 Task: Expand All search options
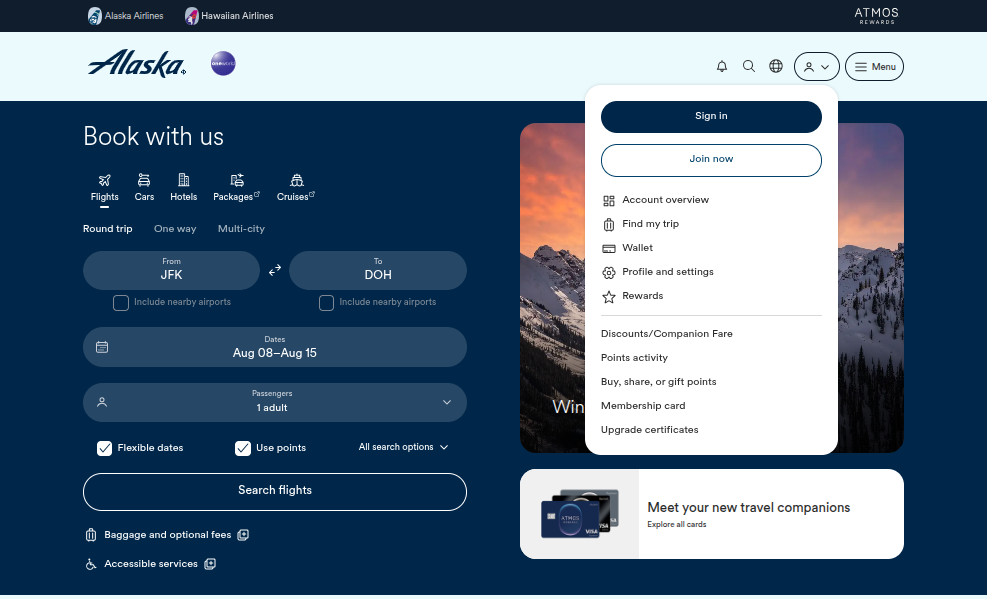click(403, 447)
